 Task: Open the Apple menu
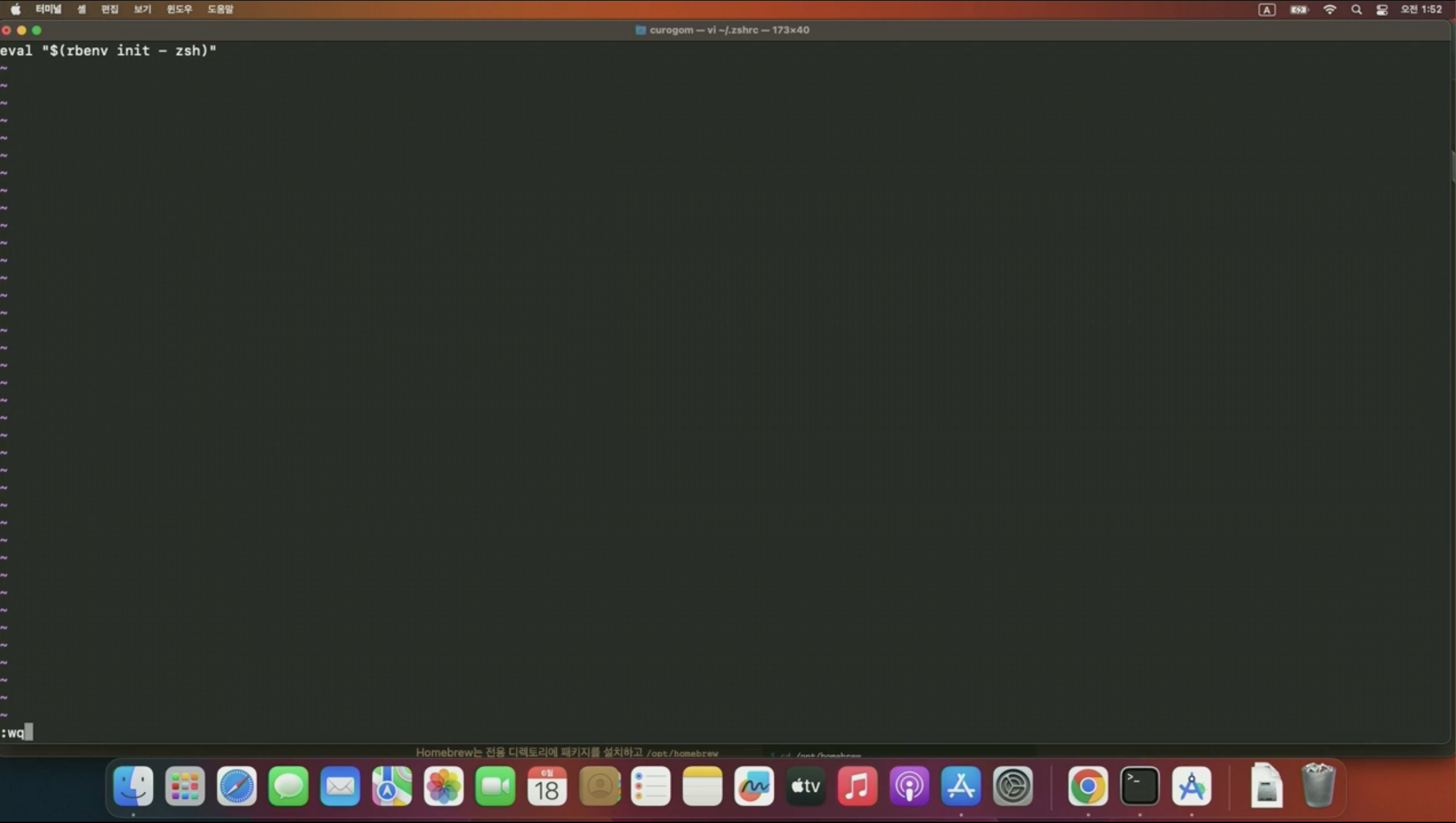15,9
